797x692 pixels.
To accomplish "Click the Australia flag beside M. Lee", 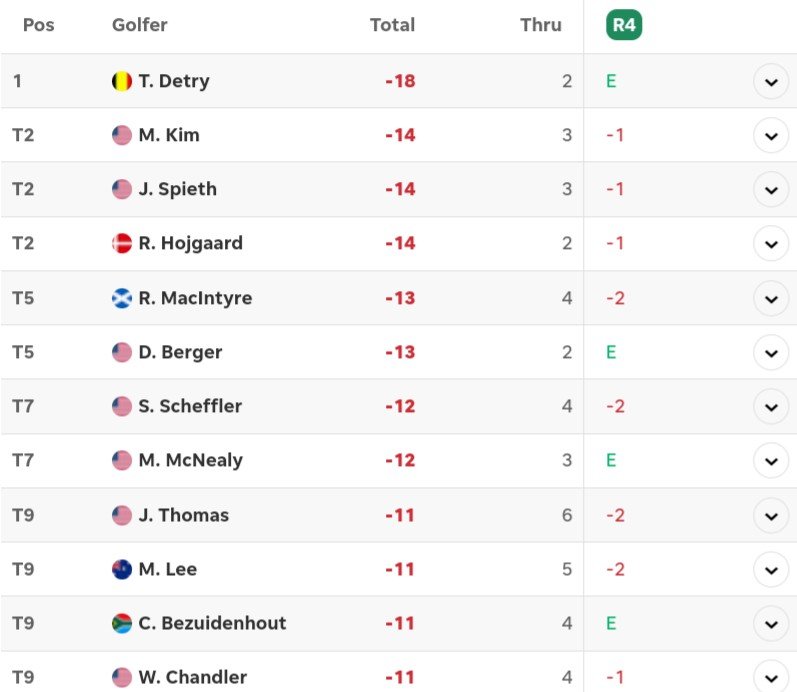I will (121, 569).
